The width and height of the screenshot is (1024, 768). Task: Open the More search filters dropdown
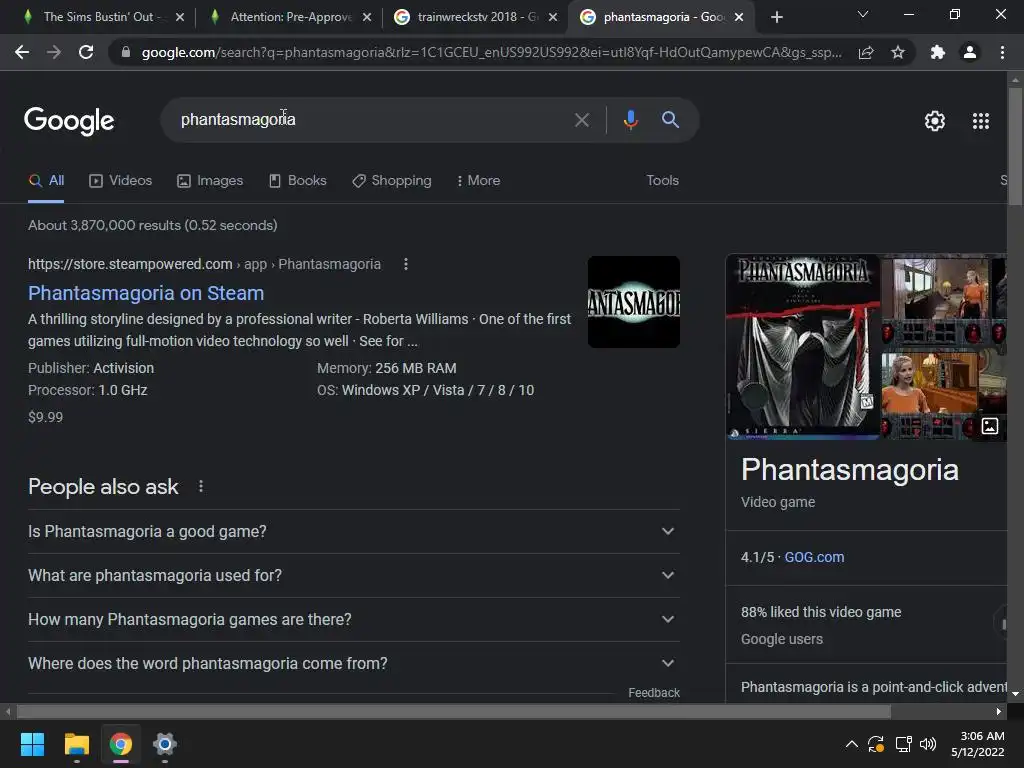coord(478,180)
